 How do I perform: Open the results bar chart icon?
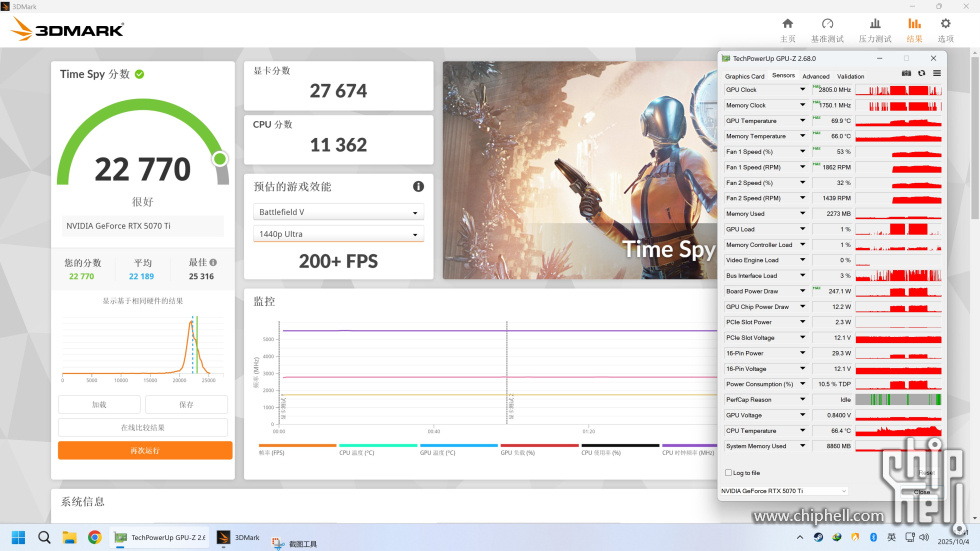[x=914, y=24]
